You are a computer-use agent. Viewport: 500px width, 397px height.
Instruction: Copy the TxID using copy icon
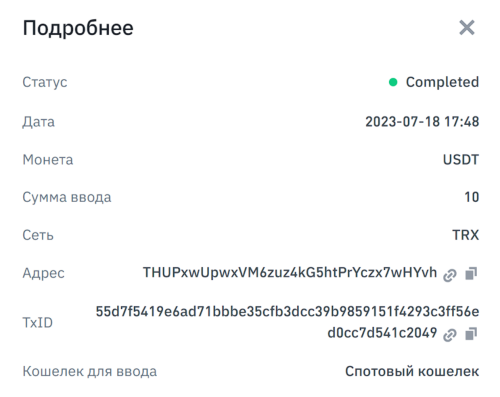[471, 334]
